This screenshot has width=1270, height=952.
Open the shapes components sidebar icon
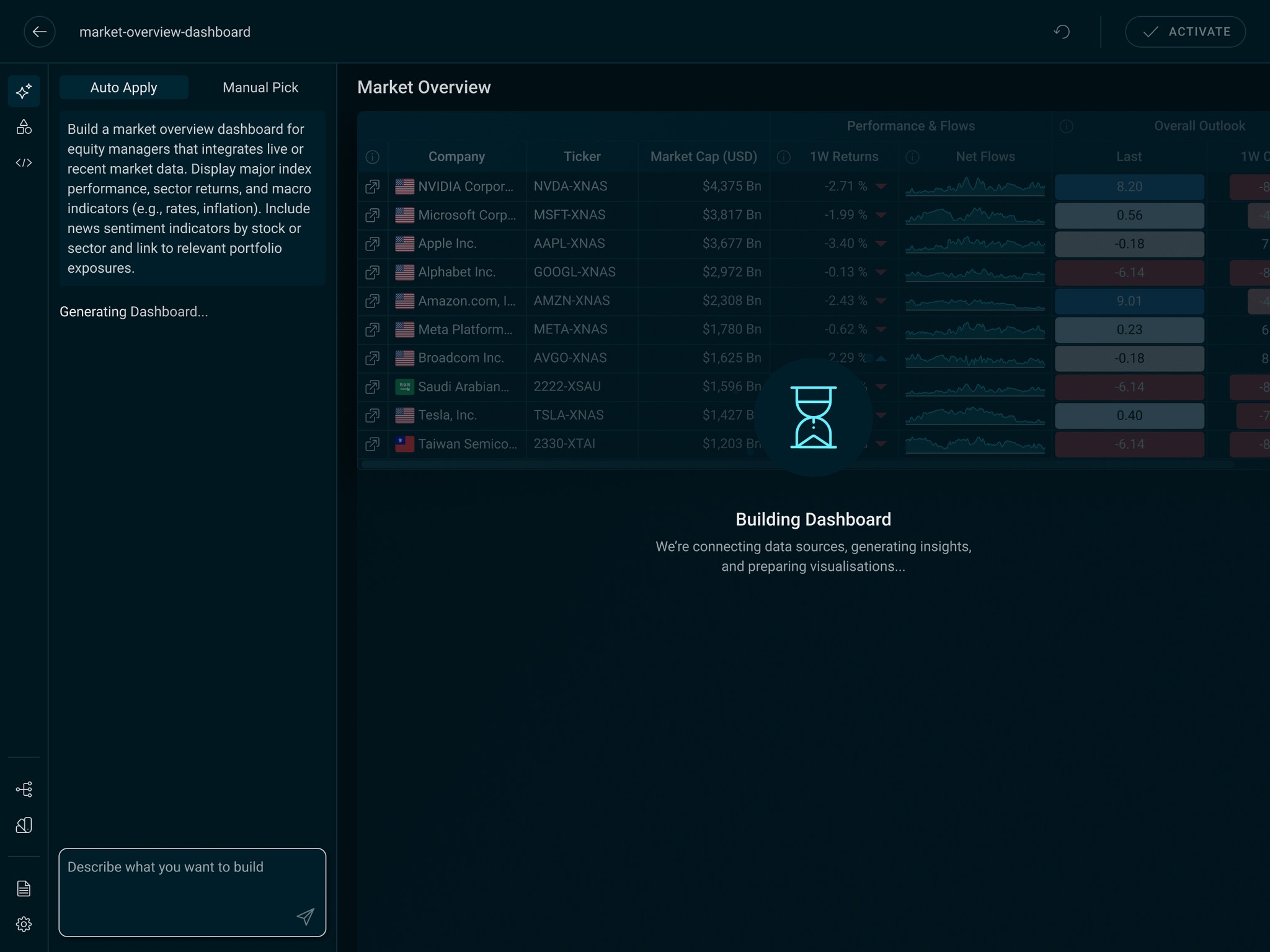point(24,127)
